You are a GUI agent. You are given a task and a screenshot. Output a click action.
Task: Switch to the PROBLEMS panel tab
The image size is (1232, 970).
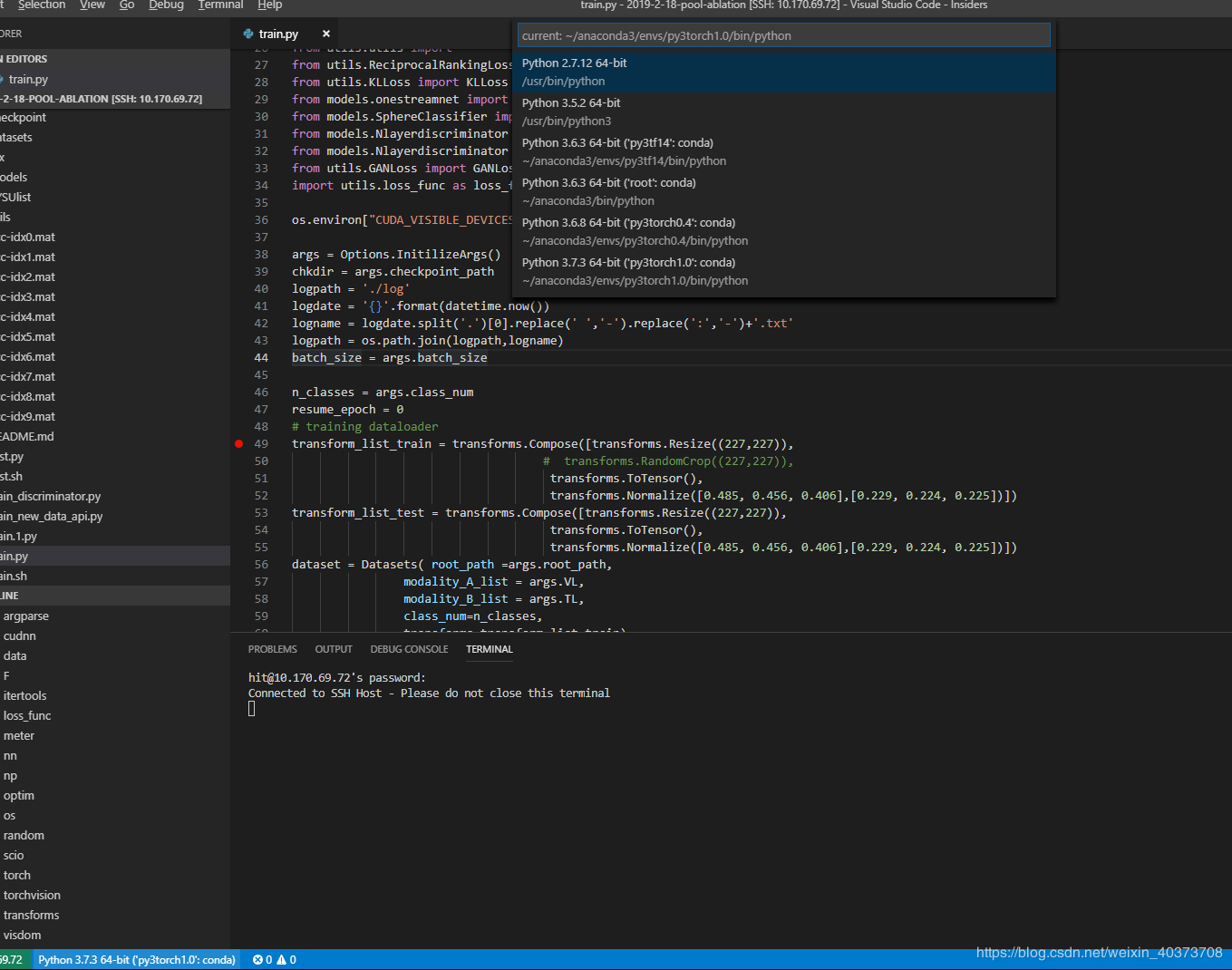[x=272, y=649]
